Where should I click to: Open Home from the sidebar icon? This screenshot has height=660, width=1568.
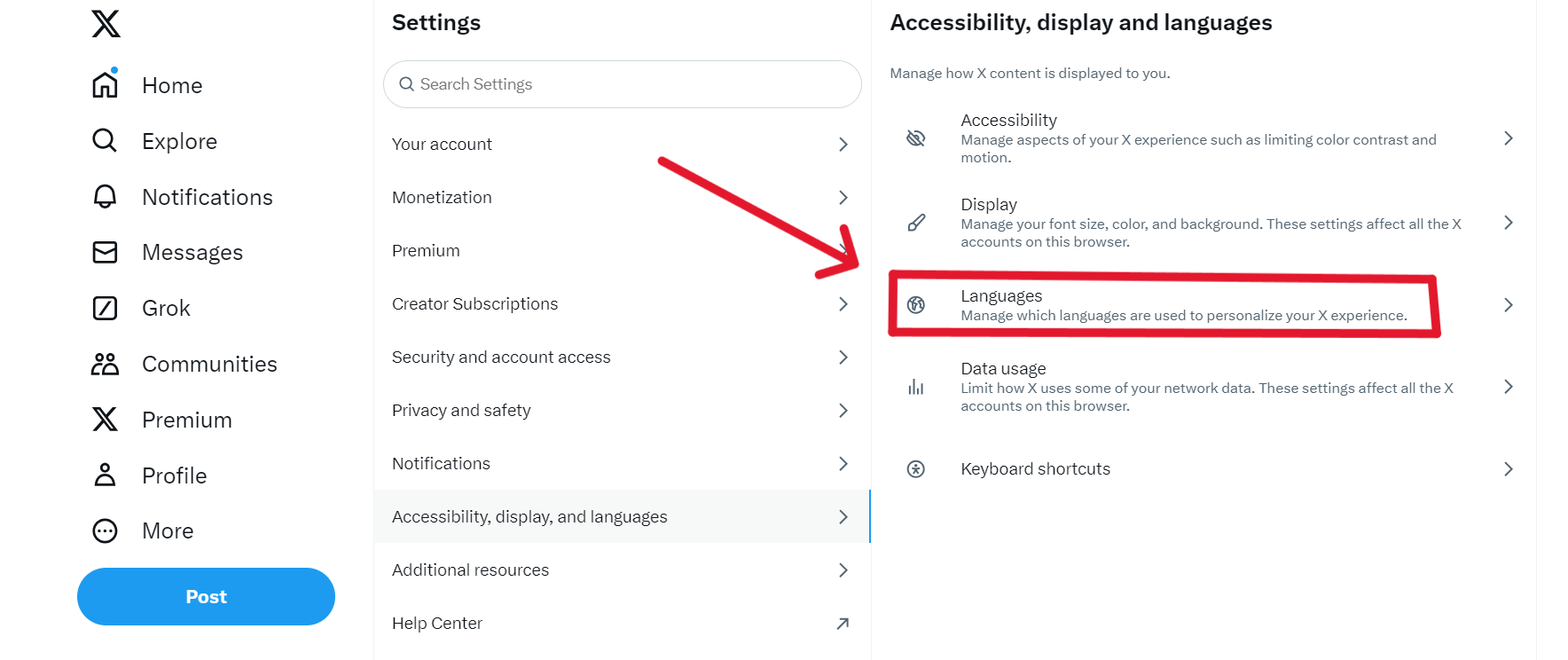(106, 85)
